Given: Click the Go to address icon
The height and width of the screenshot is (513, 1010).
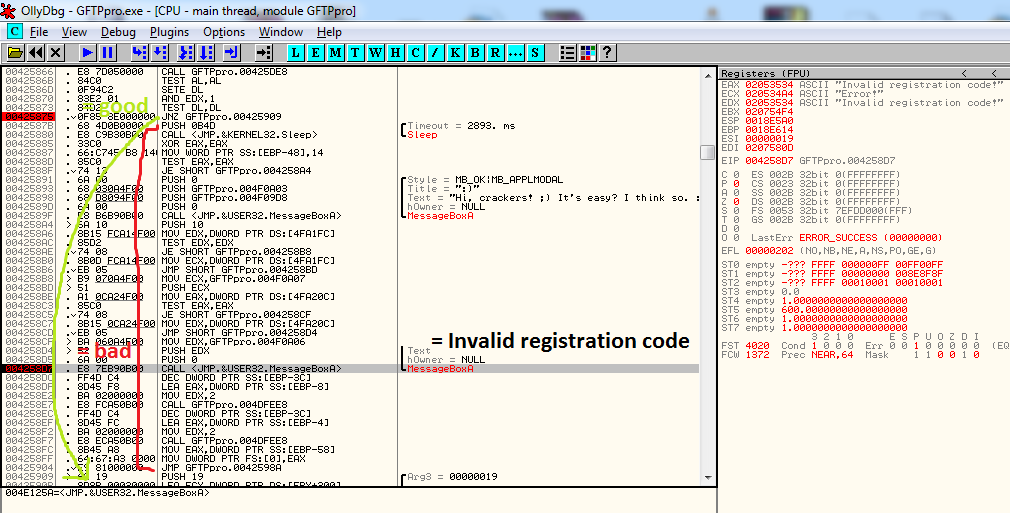Looking at the screenshot, I should [x=263, y=52].
